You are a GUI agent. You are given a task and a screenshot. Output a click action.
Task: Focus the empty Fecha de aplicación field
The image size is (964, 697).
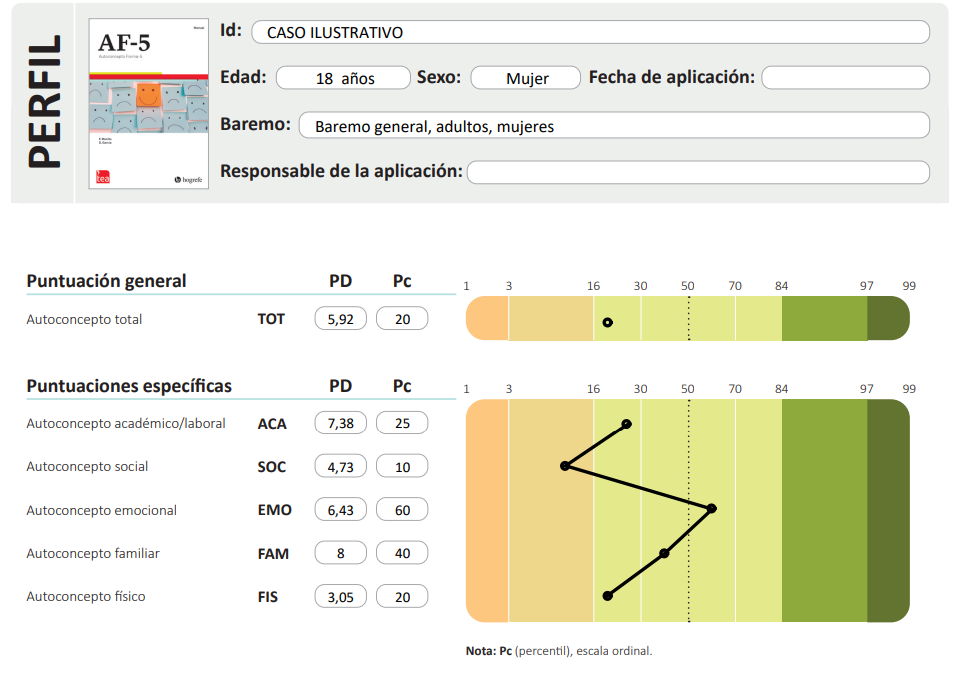(845, 78)
